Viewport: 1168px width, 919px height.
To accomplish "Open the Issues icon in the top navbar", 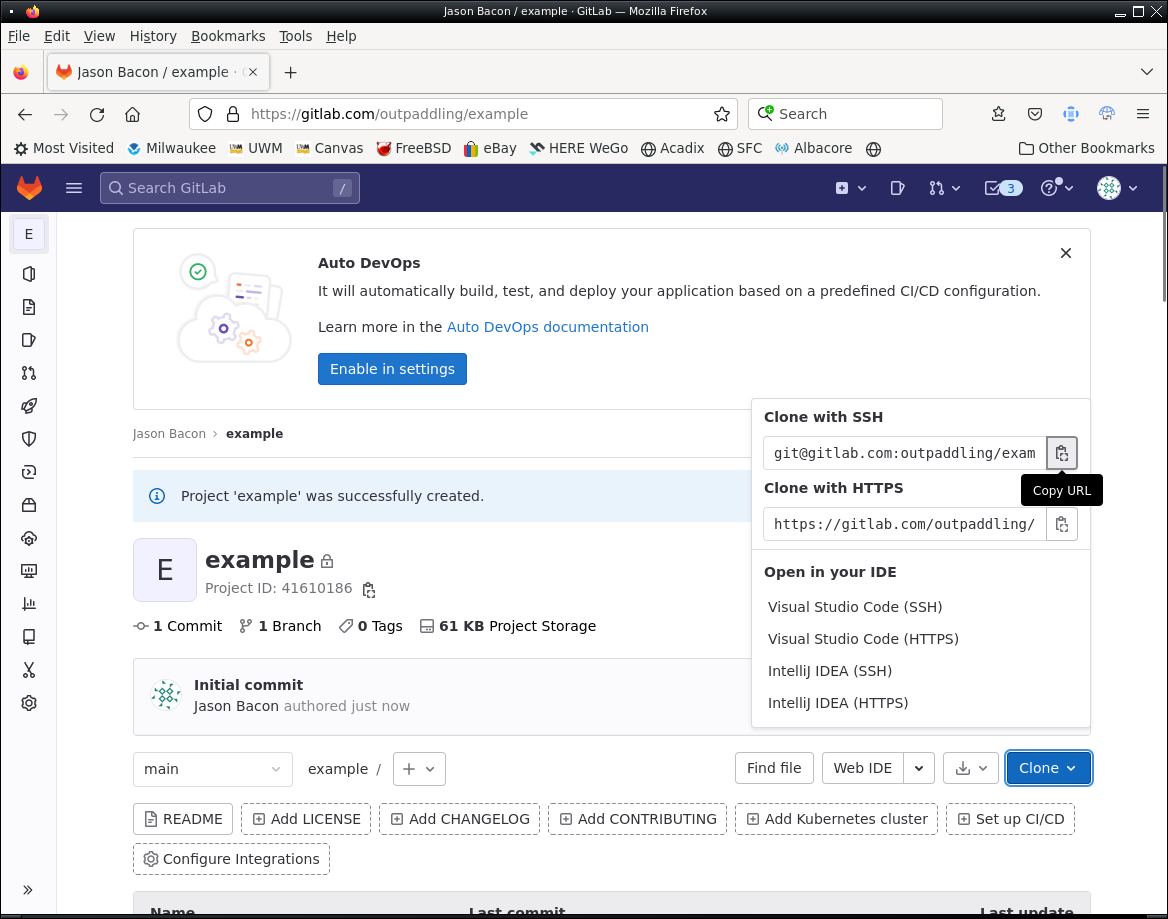I will 898,188.
